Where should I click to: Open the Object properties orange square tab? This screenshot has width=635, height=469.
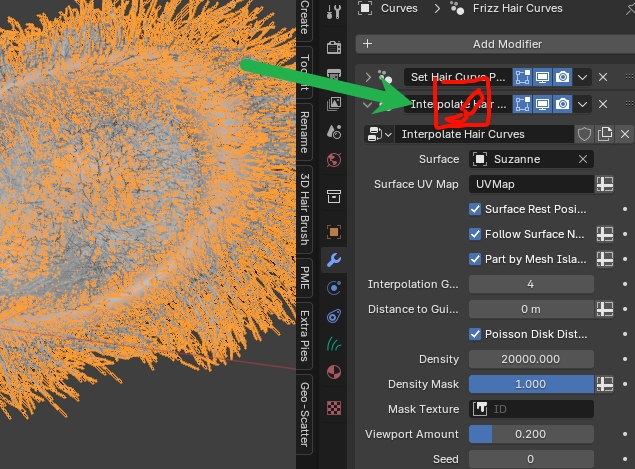tap(334, 232)
